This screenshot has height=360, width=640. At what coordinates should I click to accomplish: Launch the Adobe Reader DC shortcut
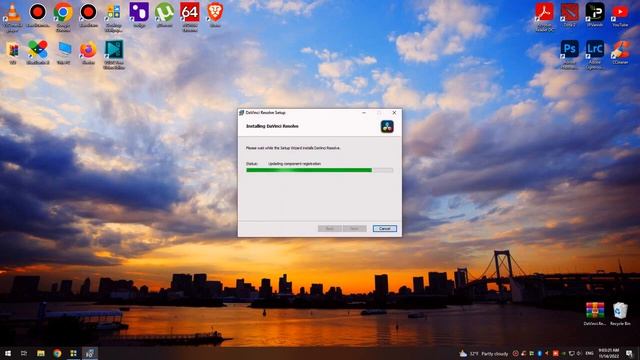(544, 16)
